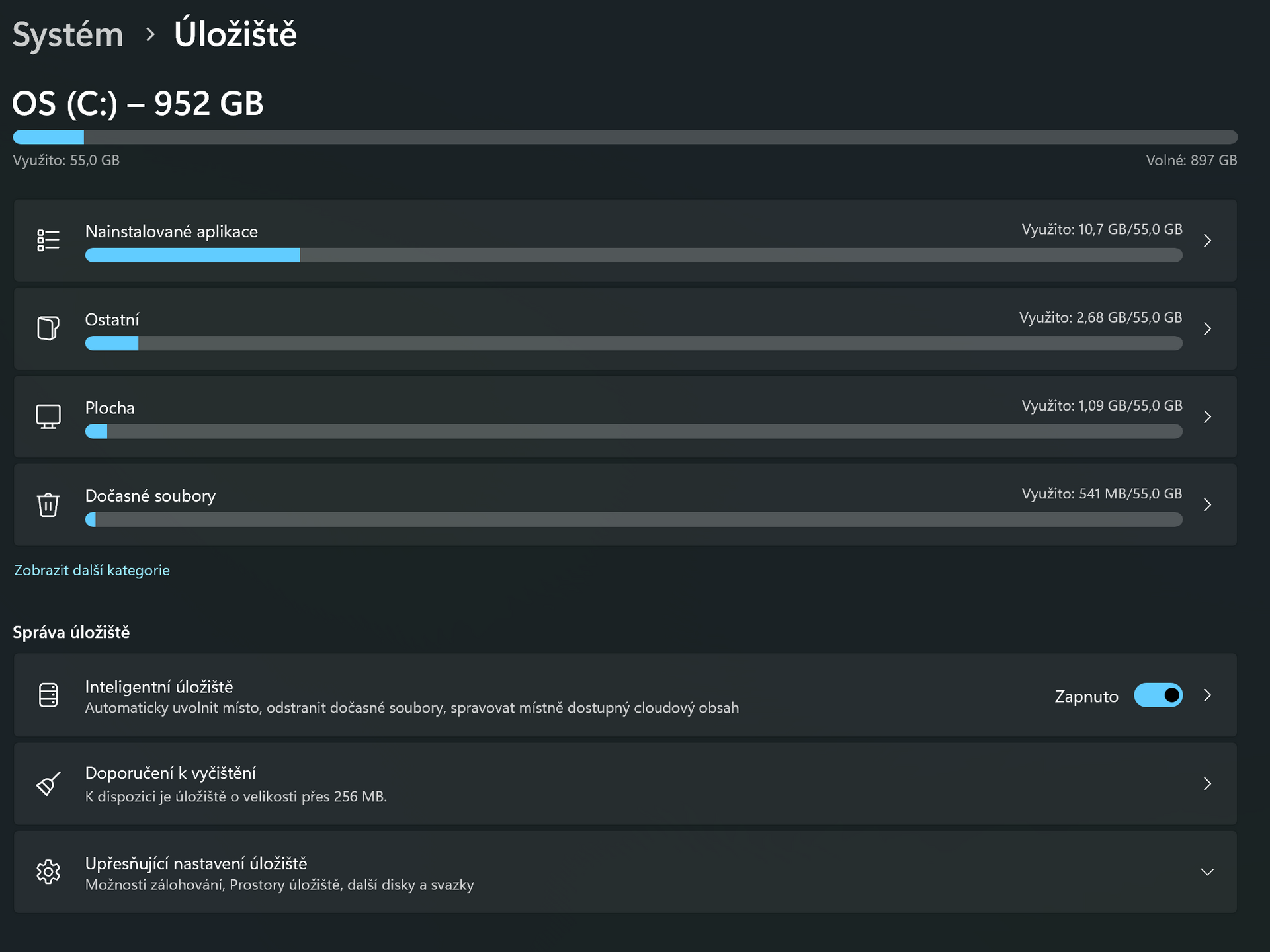Click the Plocha usage bar

pos(633,432)
